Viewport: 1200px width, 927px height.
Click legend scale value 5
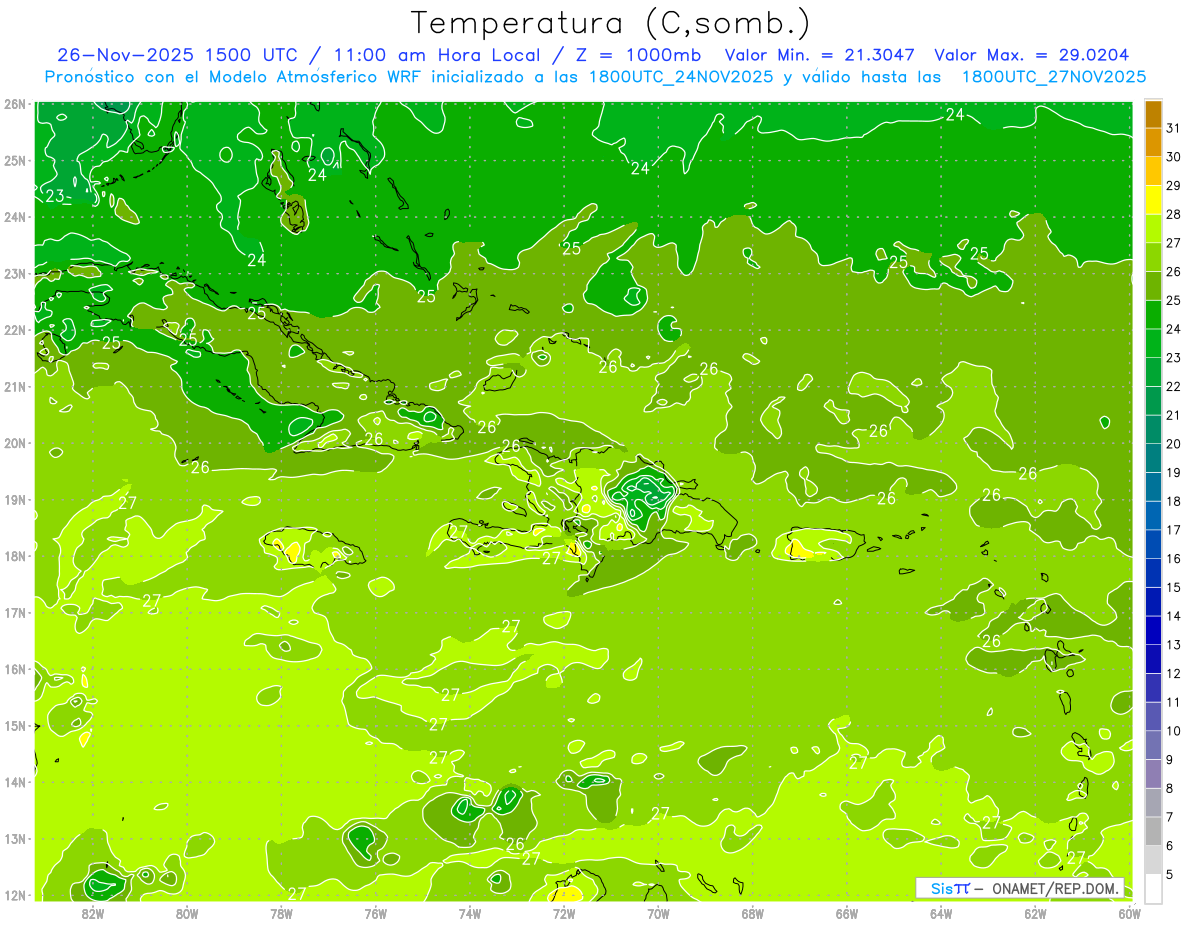coord(1171,874)
